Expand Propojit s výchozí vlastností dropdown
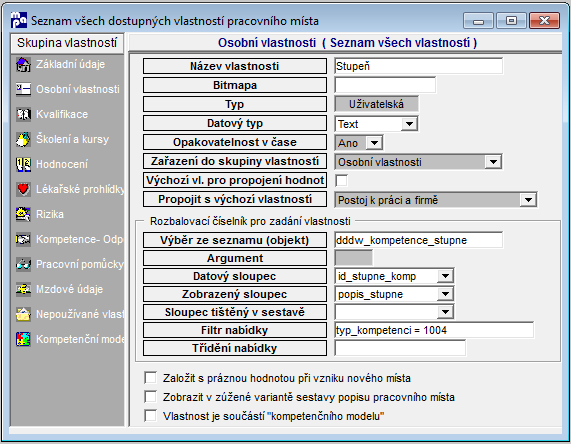The image size is (571, 444). [x=528, y=200]
